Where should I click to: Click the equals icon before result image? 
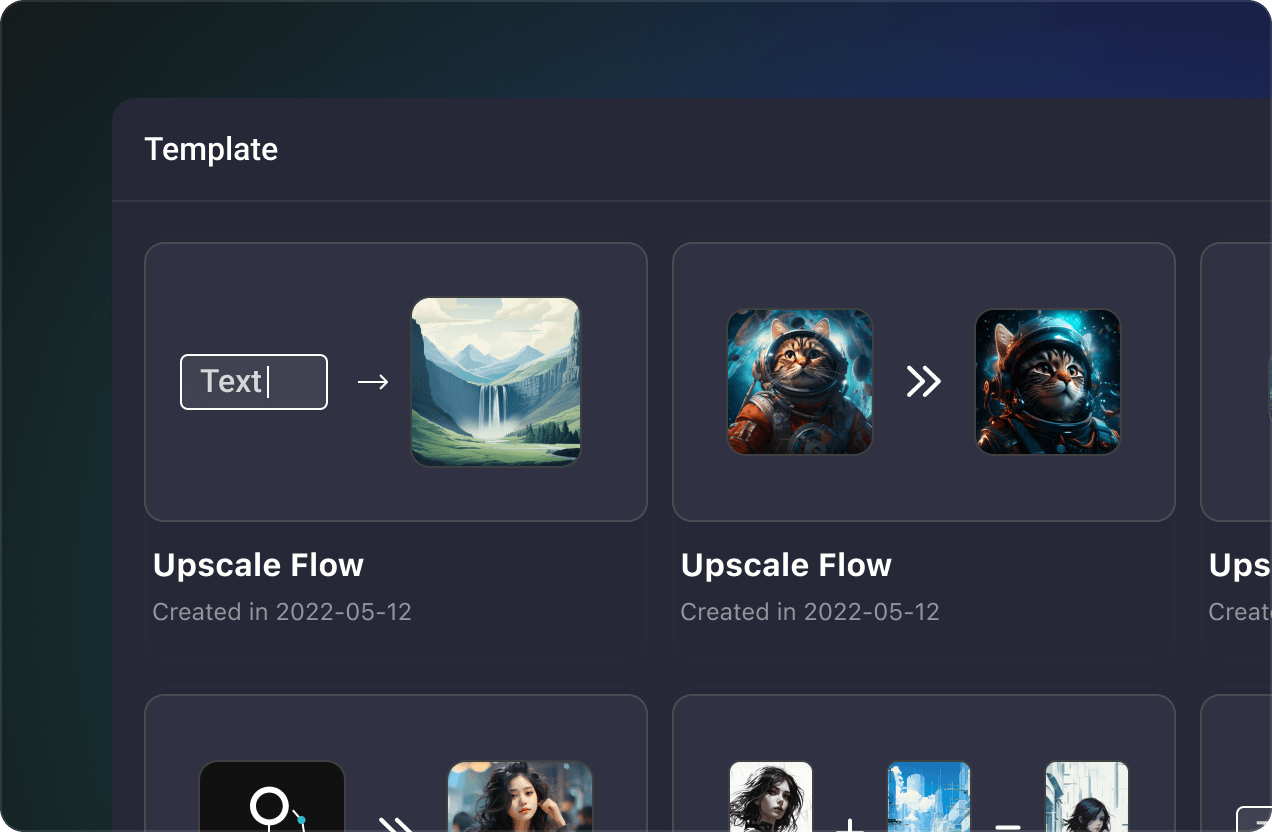1008,826
